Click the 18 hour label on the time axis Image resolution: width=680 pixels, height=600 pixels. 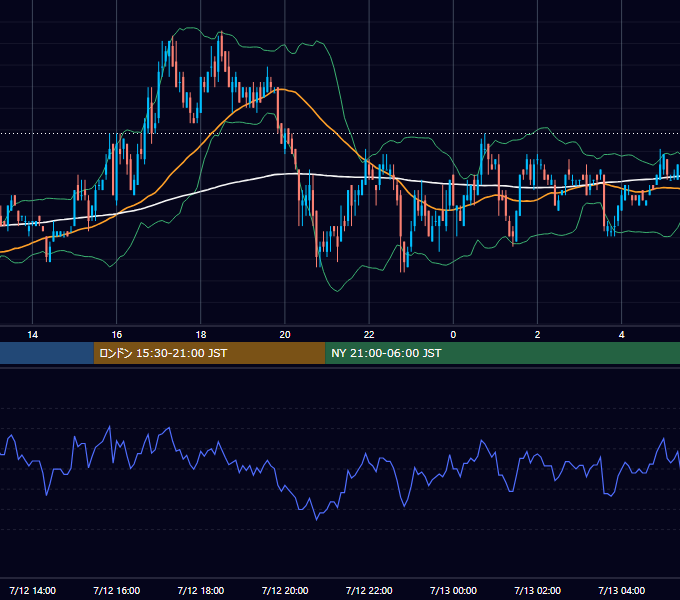pos(201,335)
